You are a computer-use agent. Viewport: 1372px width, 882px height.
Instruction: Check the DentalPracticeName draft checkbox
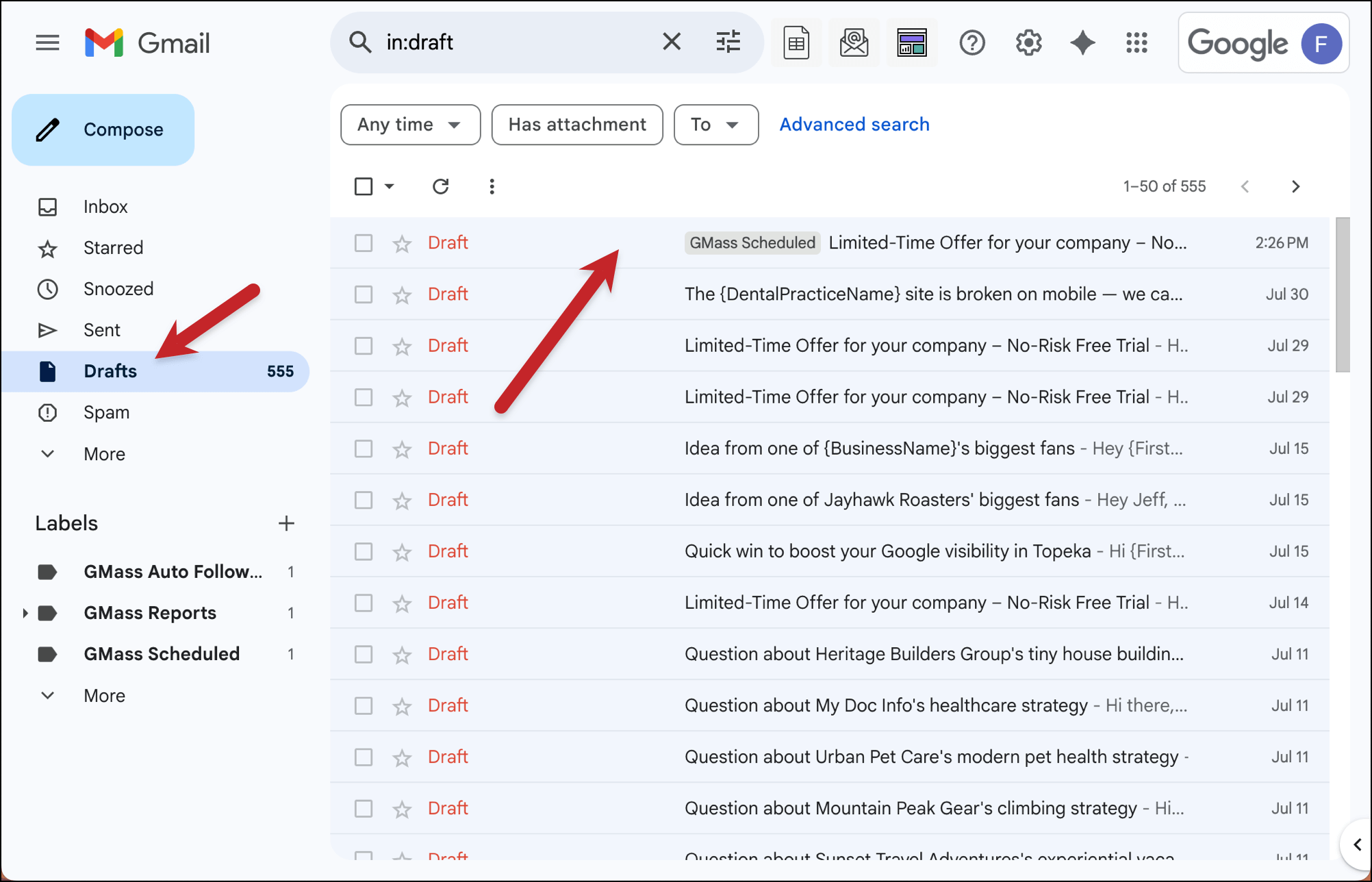[364, 294]
